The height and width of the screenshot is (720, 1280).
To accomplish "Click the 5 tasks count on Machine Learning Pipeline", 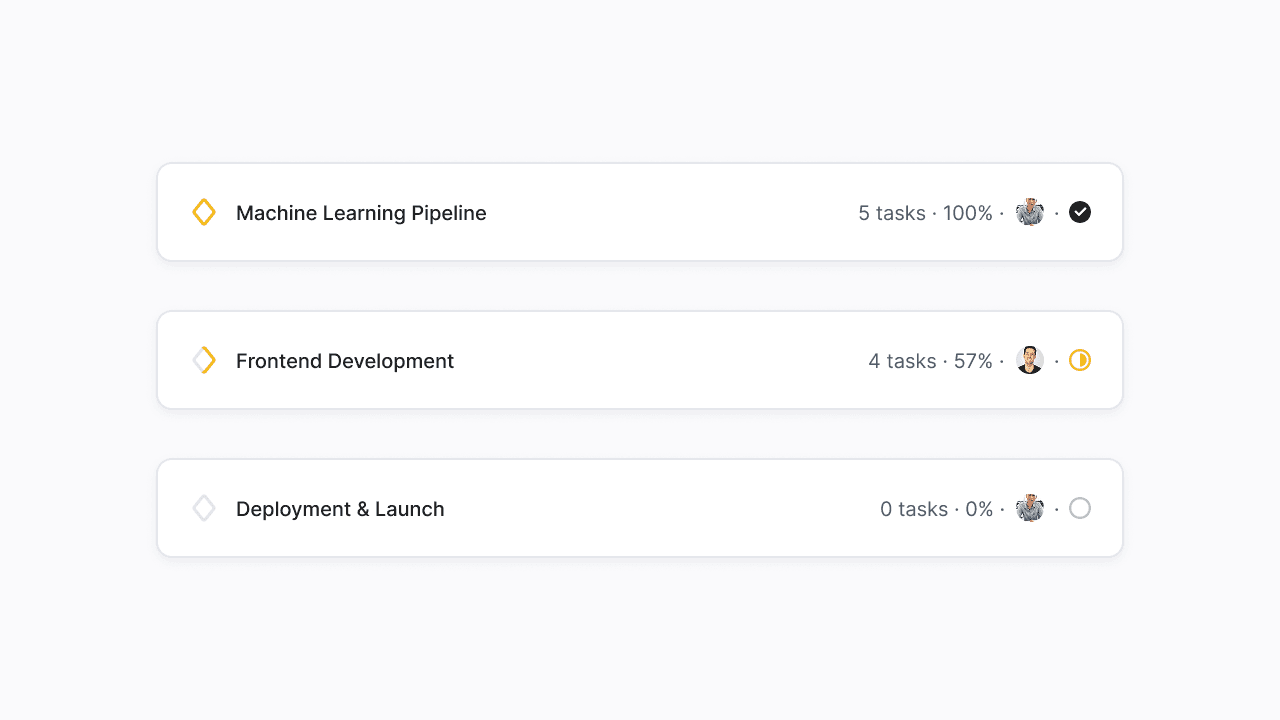I will (x=891, y=212).
